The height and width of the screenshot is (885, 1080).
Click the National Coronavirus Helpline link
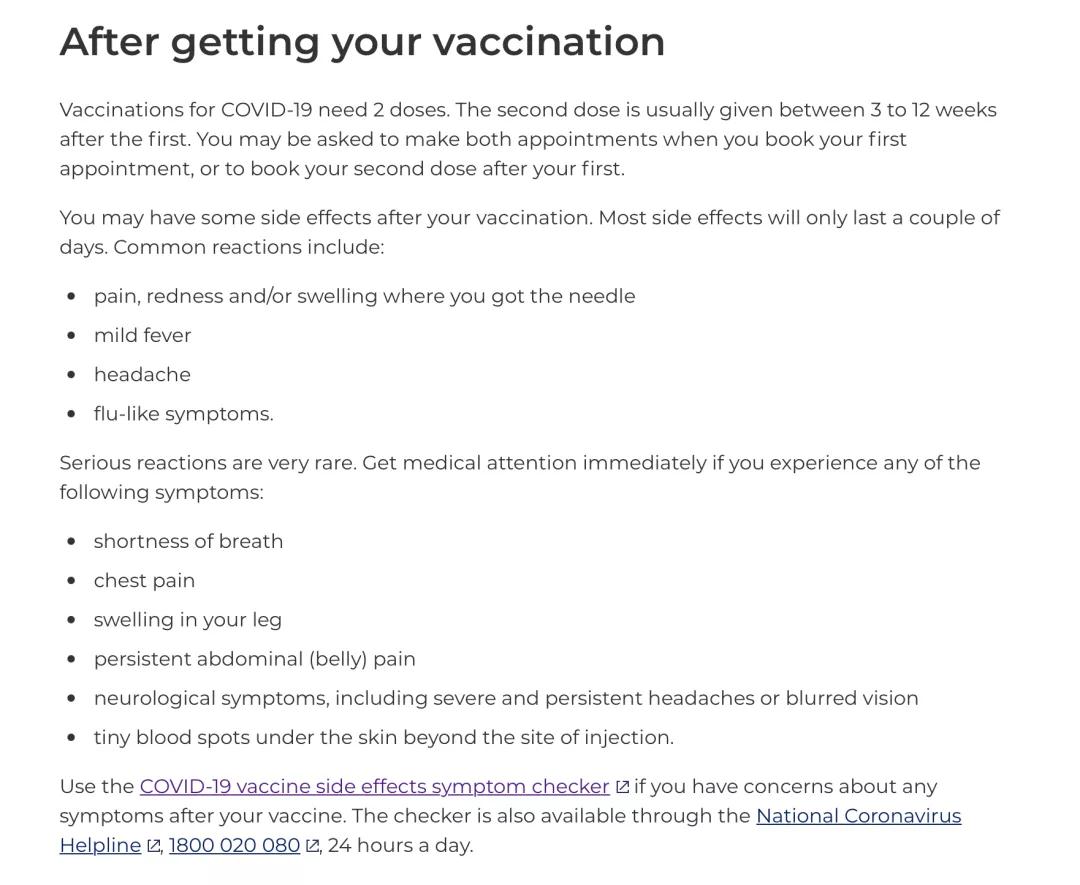tap(858, 815)
